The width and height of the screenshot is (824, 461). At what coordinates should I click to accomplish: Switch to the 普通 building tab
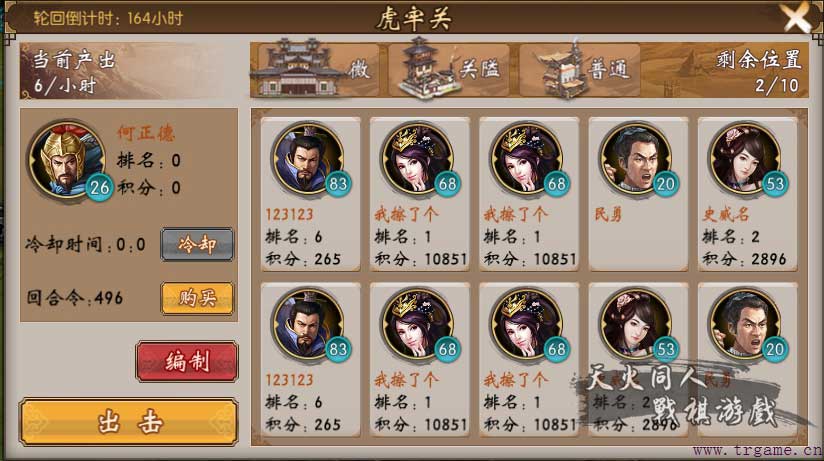pos(580,69)
